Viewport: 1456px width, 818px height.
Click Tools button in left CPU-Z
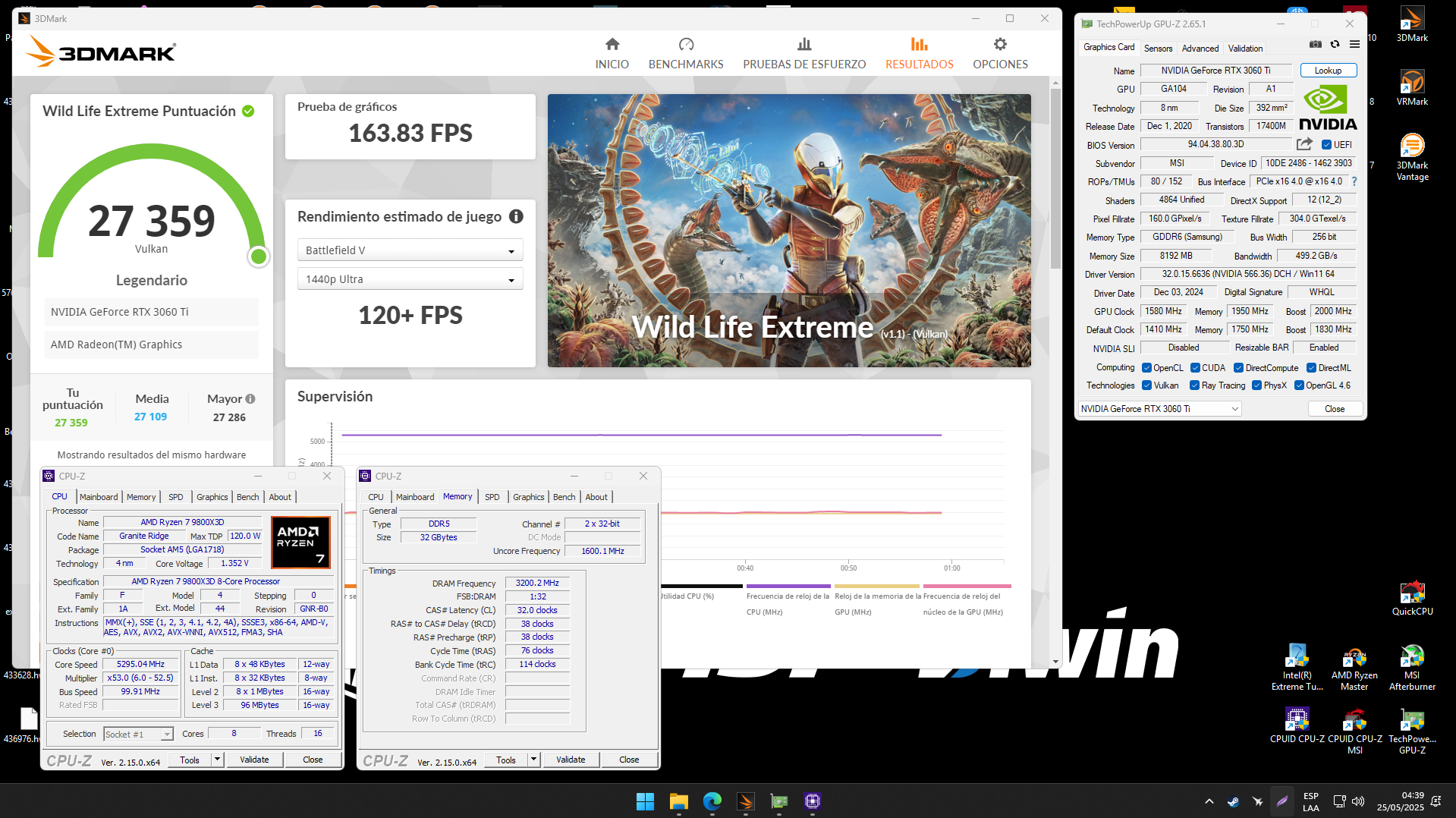point(190,760)
